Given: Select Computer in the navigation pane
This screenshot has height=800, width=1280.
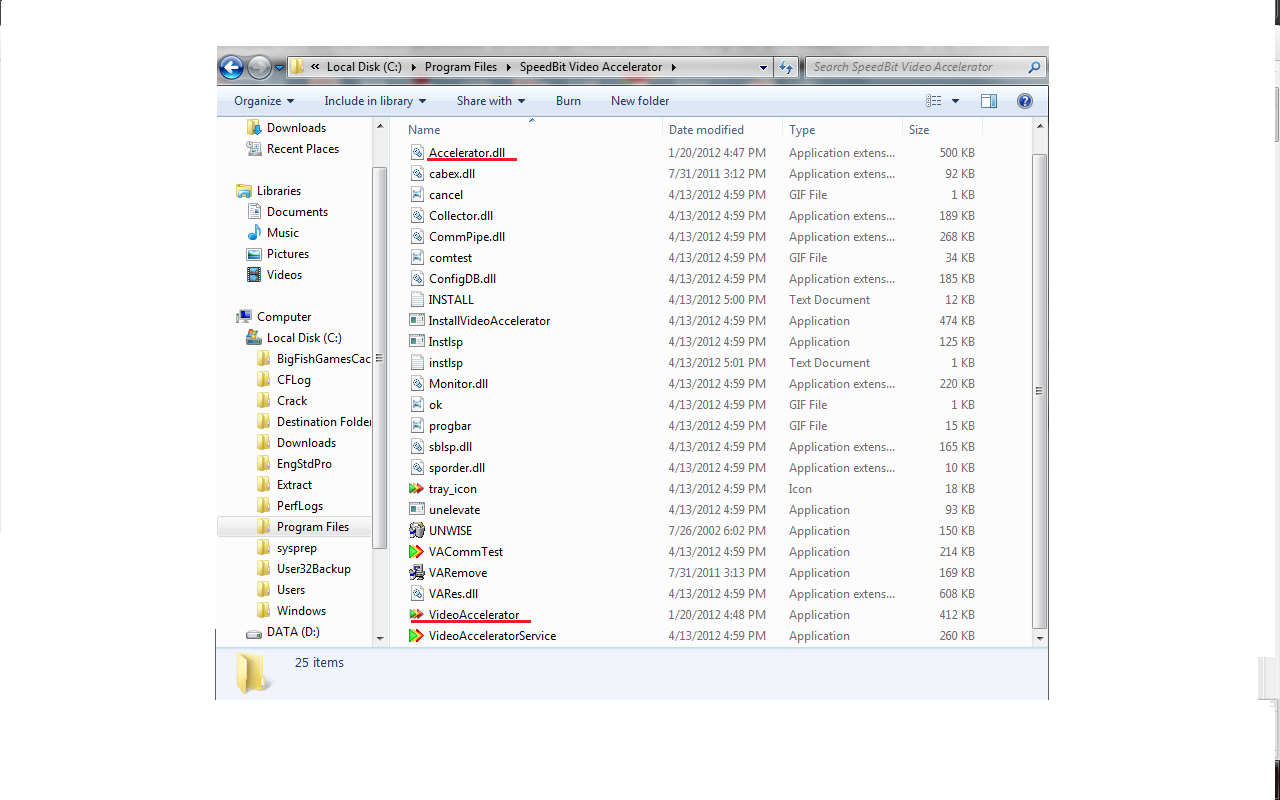Looking at the screenshot, I should (284, 317).
